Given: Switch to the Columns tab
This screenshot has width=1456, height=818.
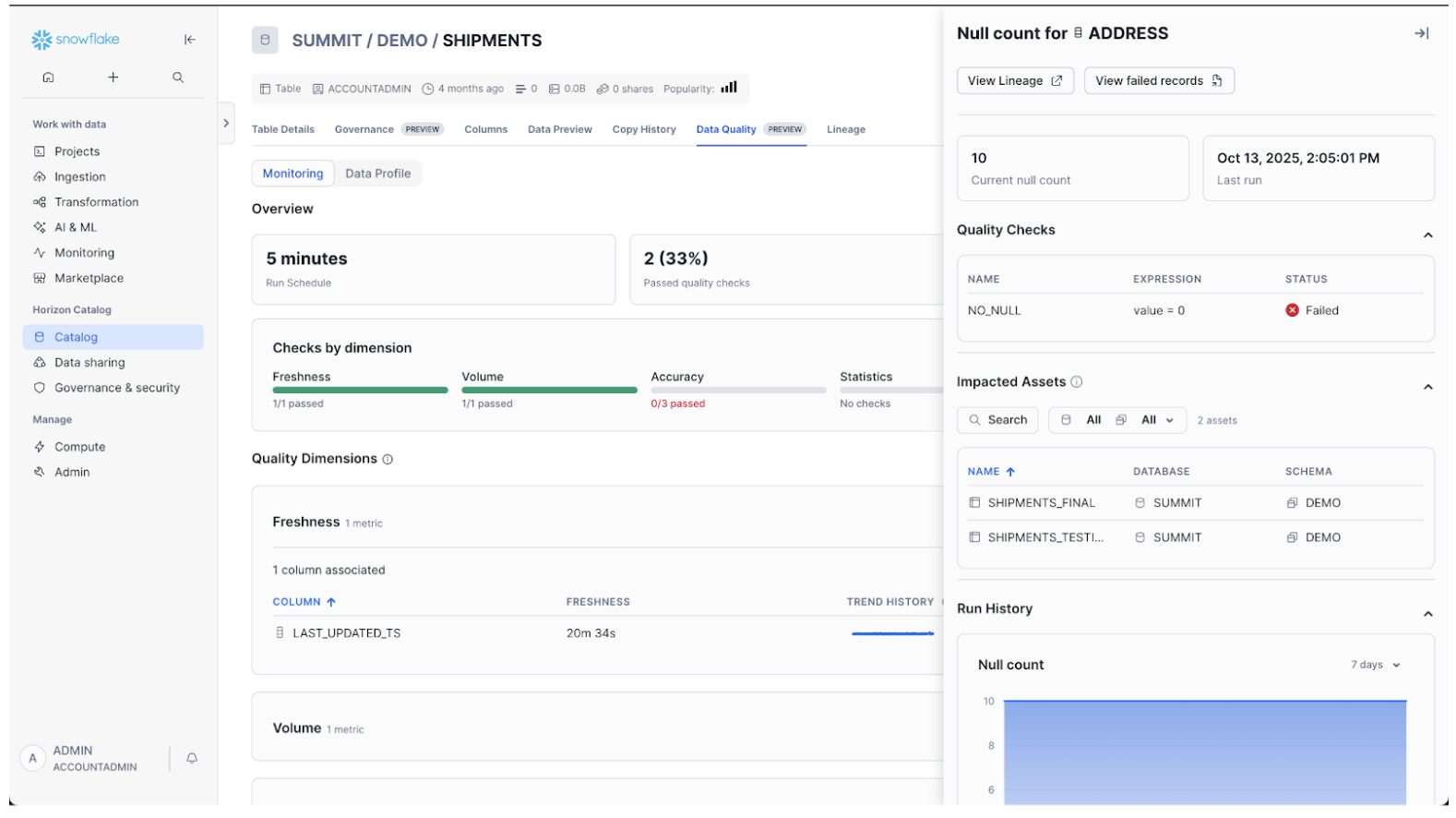Looking at the screenshot, I should coord(485,130).
